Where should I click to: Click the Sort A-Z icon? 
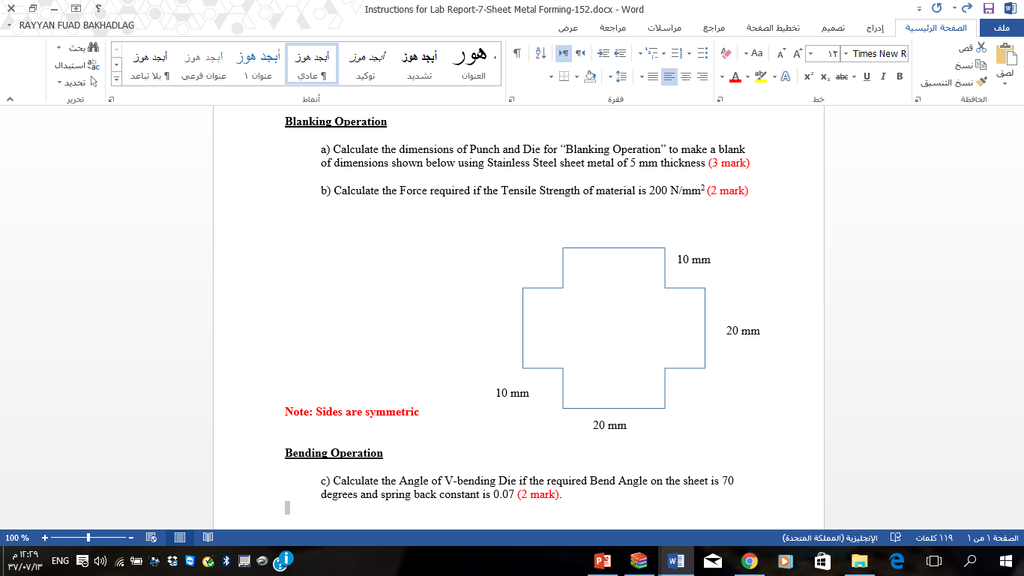click(x=540, y=53)
